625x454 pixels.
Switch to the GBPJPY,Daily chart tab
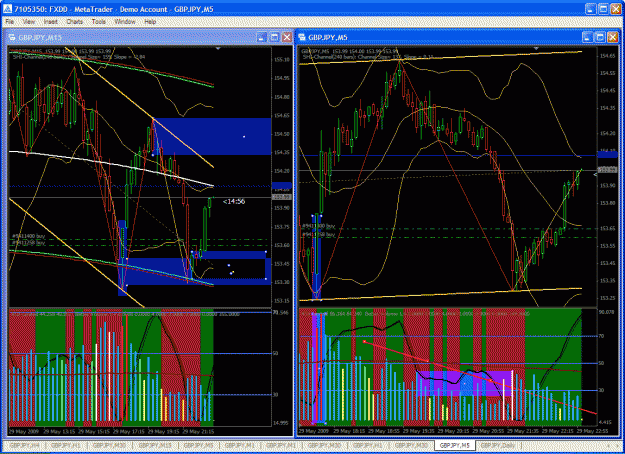tap(497, 445)
